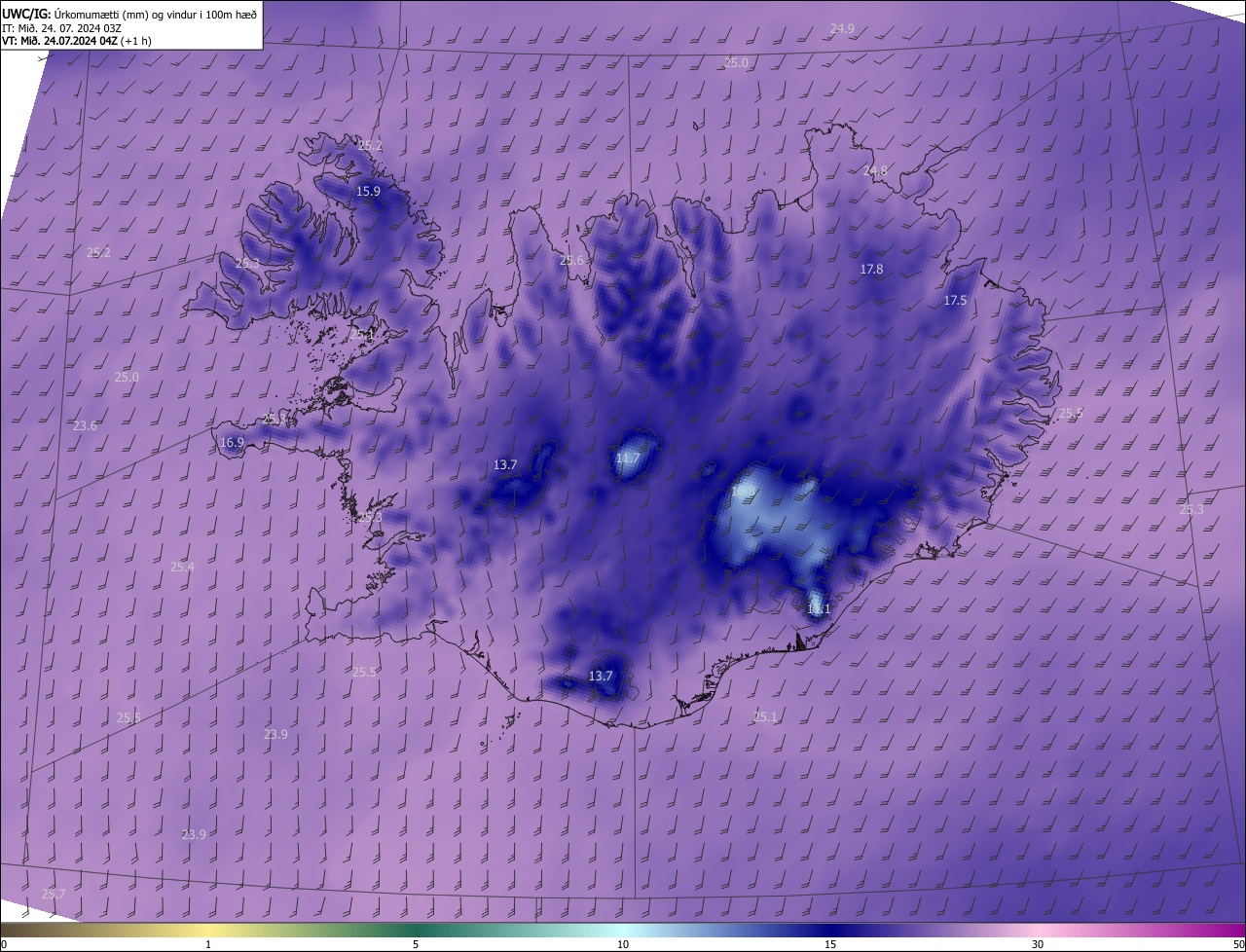Click the valid time line 'VT: Mið. 24.07.2024 04Z (+1 h)'
Image resolution: width=1246 pixels, height=952 pixels.
click(78, 41)
